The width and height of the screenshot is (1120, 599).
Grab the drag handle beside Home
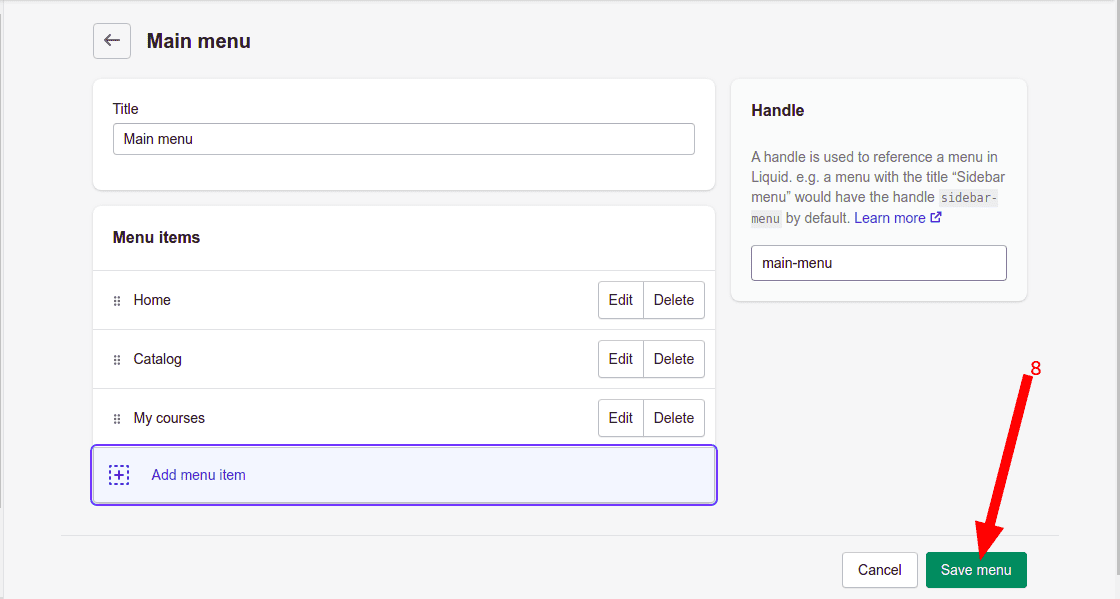click(x=117, y=301)
